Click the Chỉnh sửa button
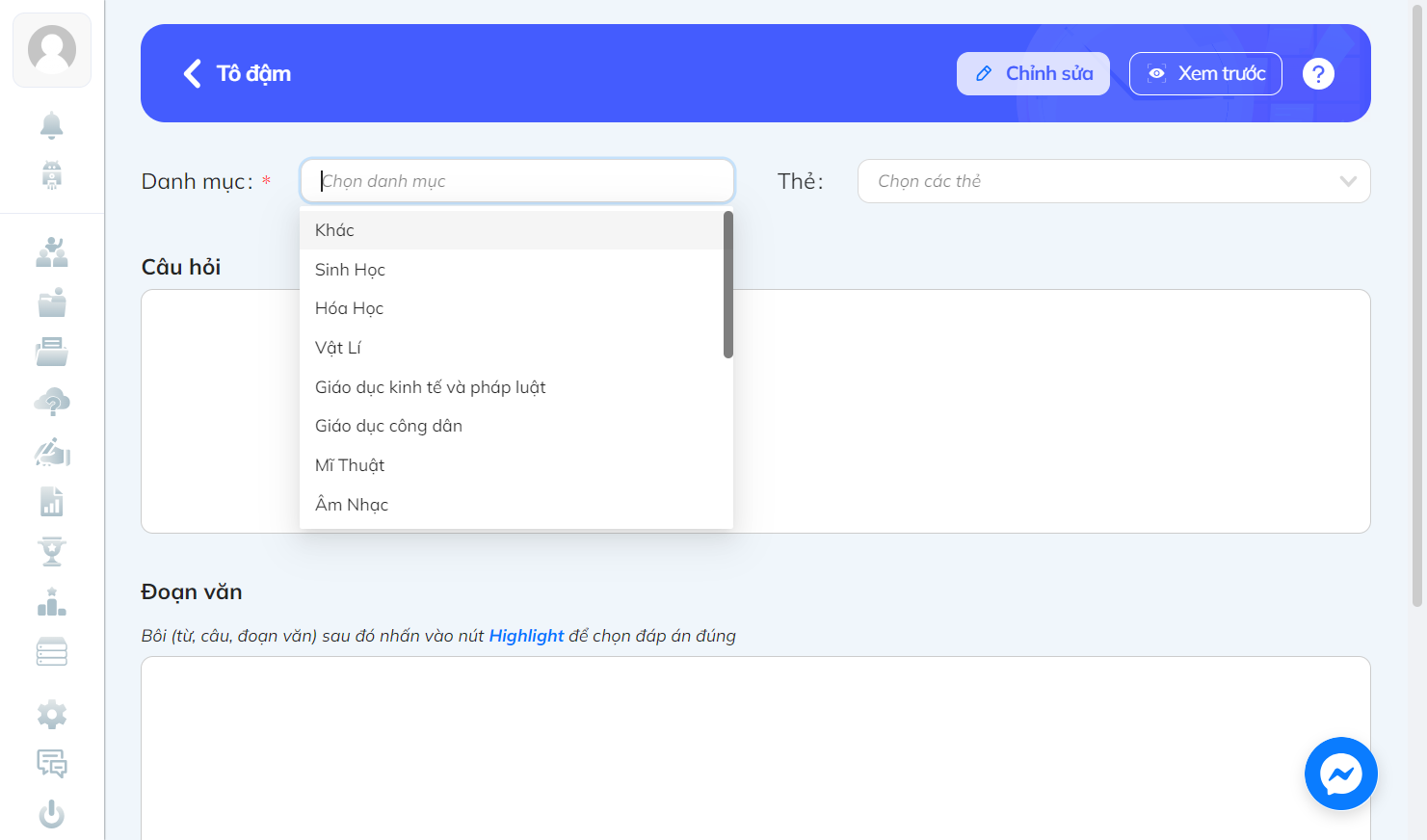The height and width of the screenshot is (840, 1427). 1033,73
